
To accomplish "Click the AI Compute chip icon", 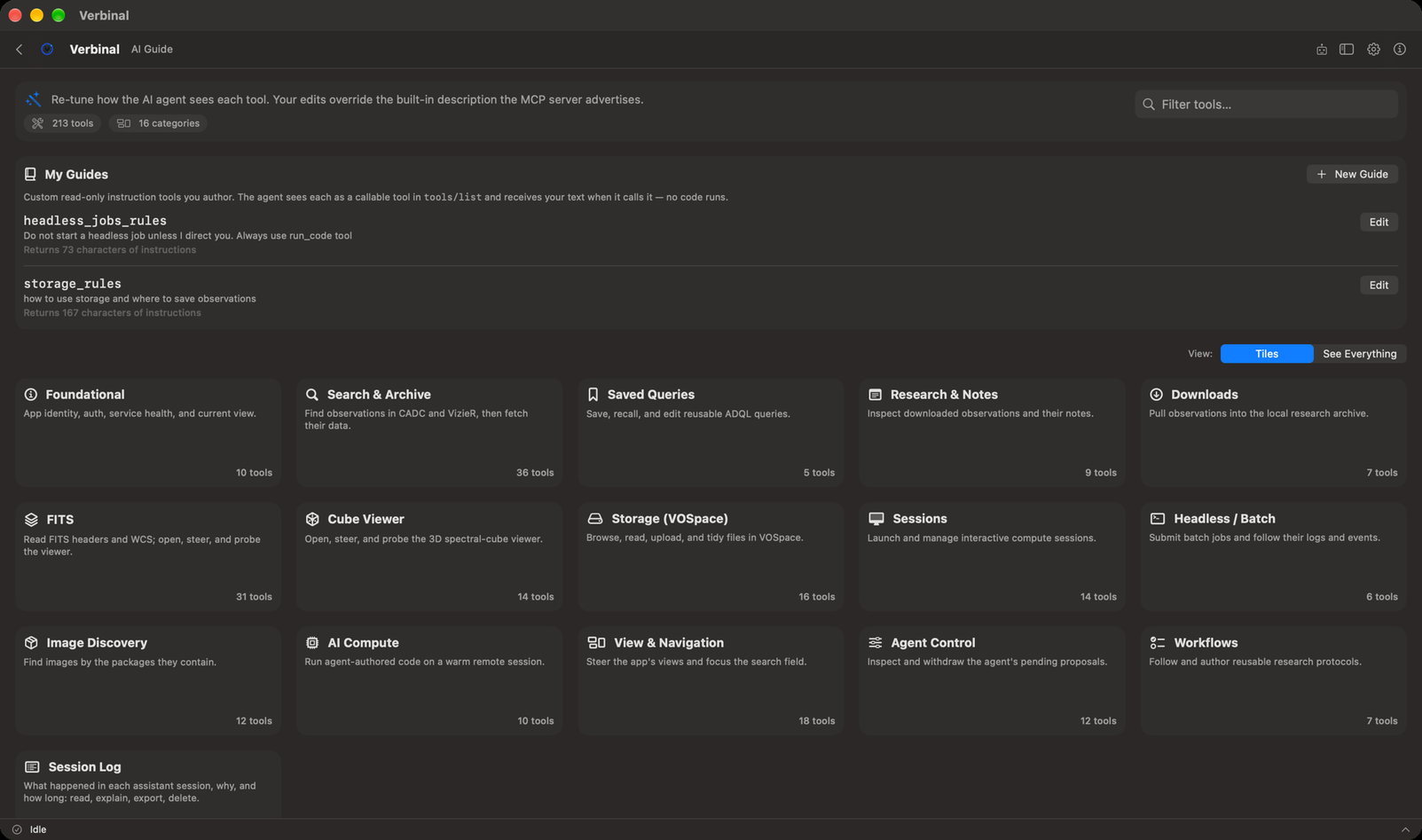I will click(x=312, y=643).
